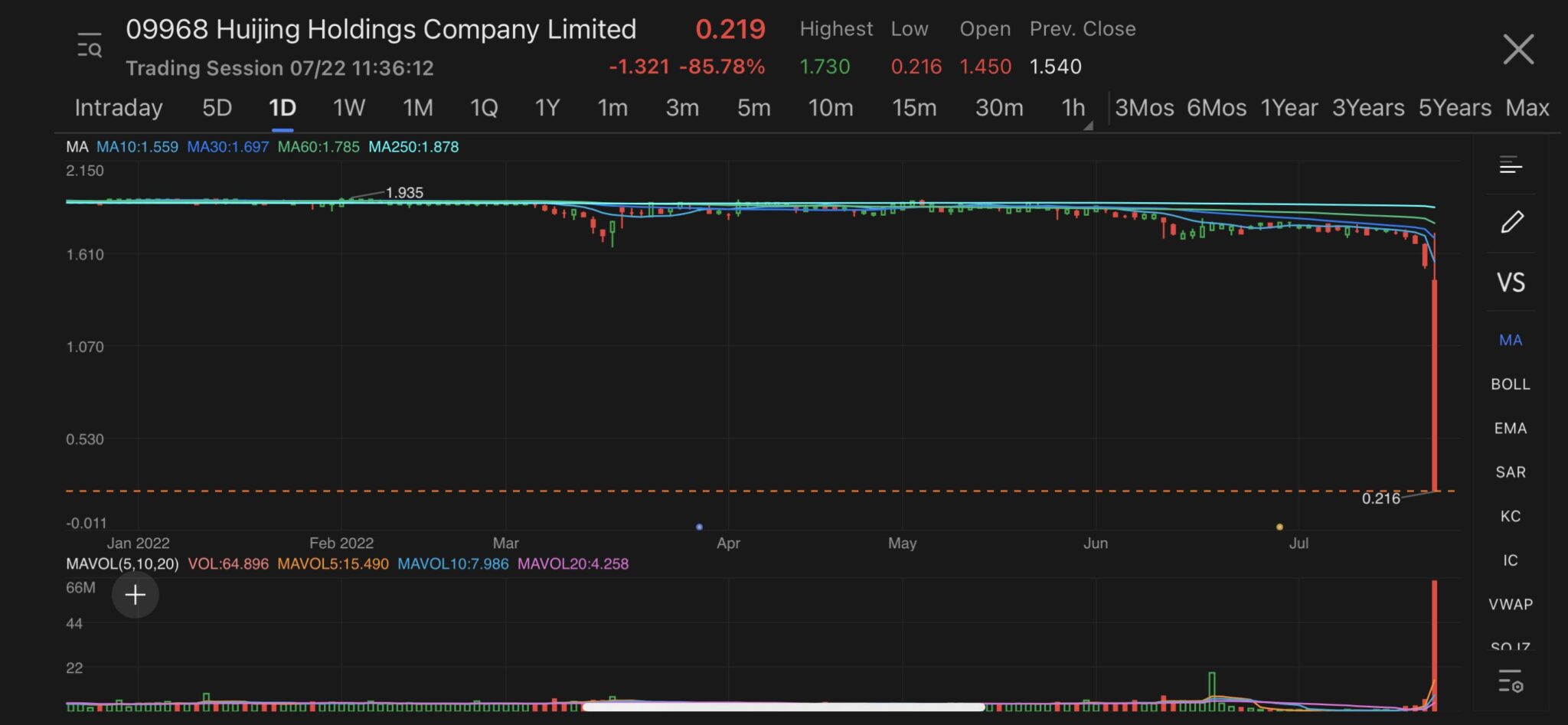
Task: Set range to 3Mos
Action: click(1144, 108)
